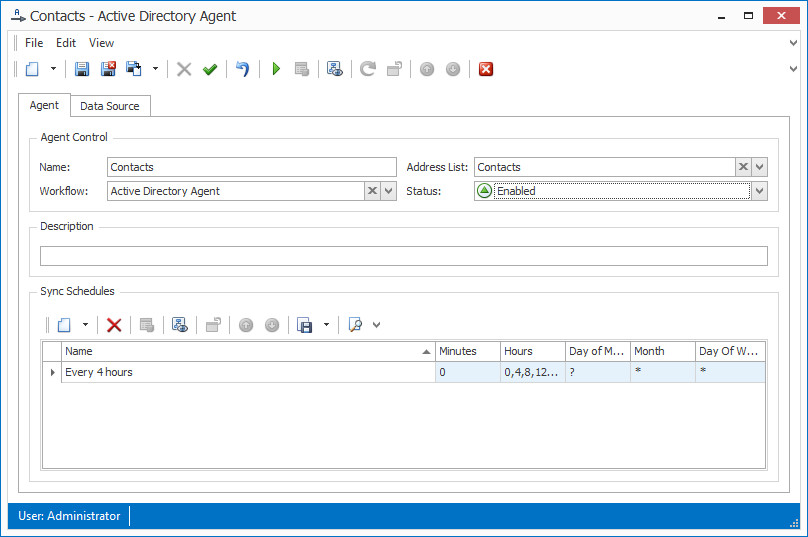Click the Workflow field Active Directory Agent
This screenshot has height=537, width=808.
pyautogui.click(x=235, y=191)
